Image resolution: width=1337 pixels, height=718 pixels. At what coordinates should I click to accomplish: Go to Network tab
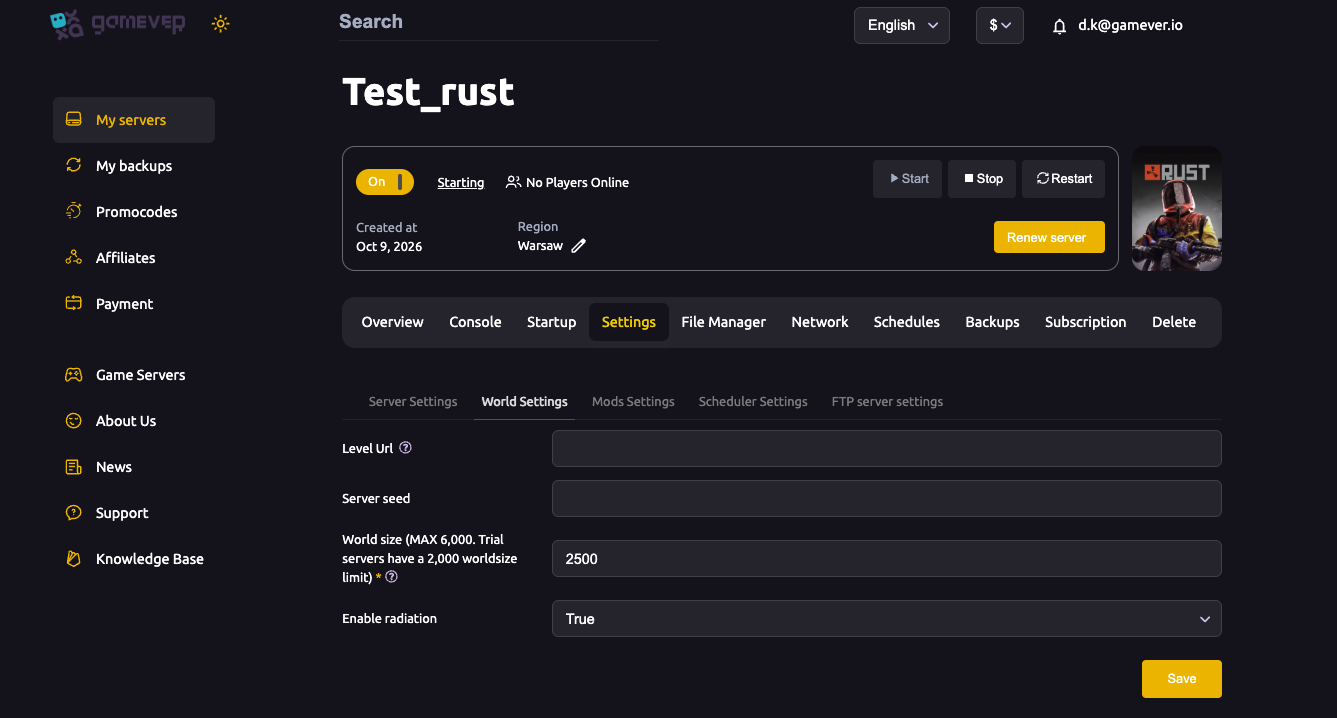(x=820, y=322)
